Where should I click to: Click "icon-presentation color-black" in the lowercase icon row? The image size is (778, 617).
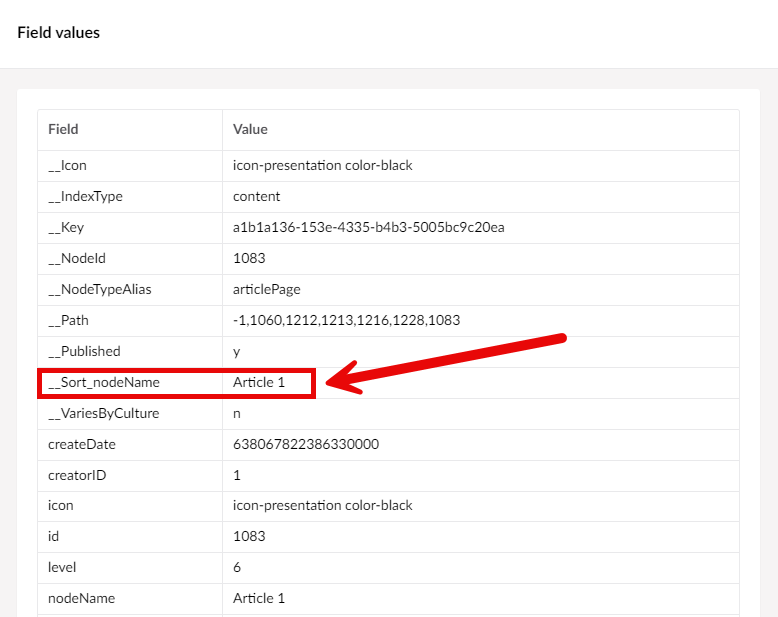[323, 505]
